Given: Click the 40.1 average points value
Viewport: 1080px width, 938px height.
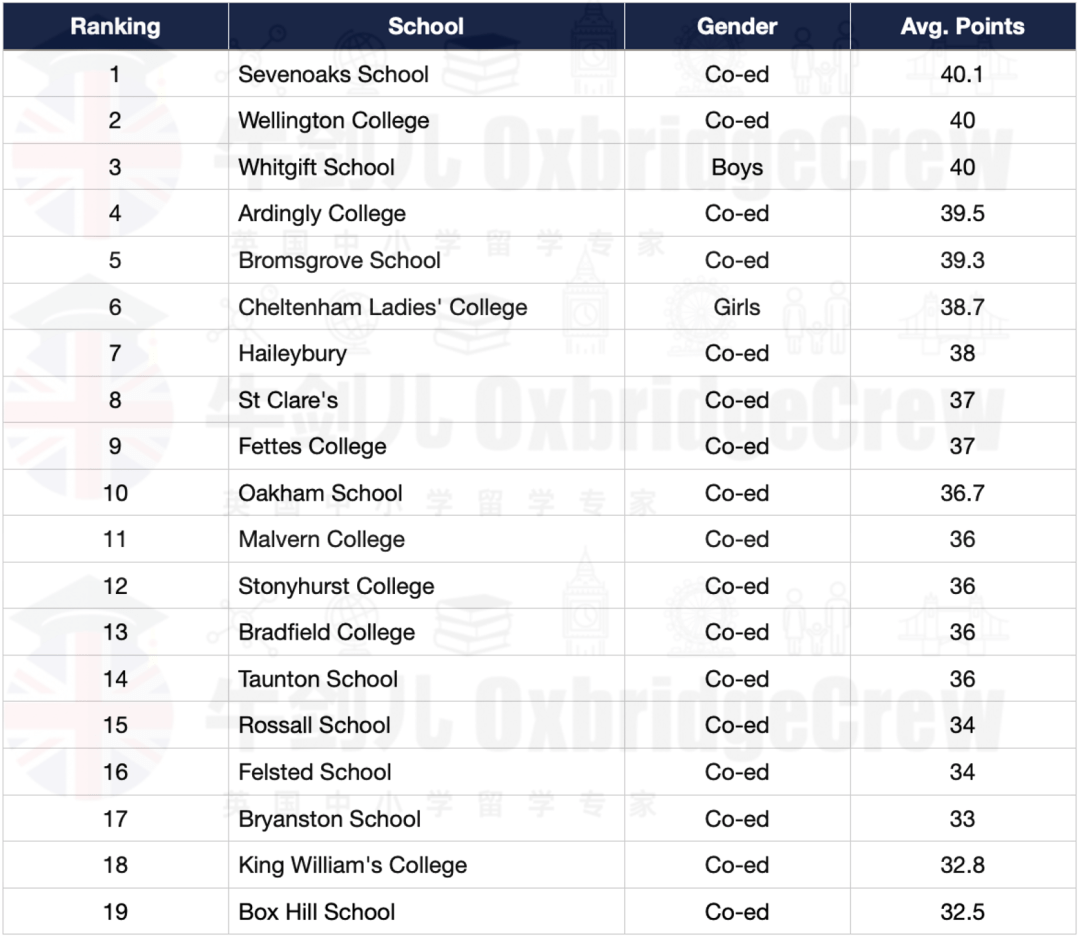Looking at the screenshot, I should [x=962, y=74].
